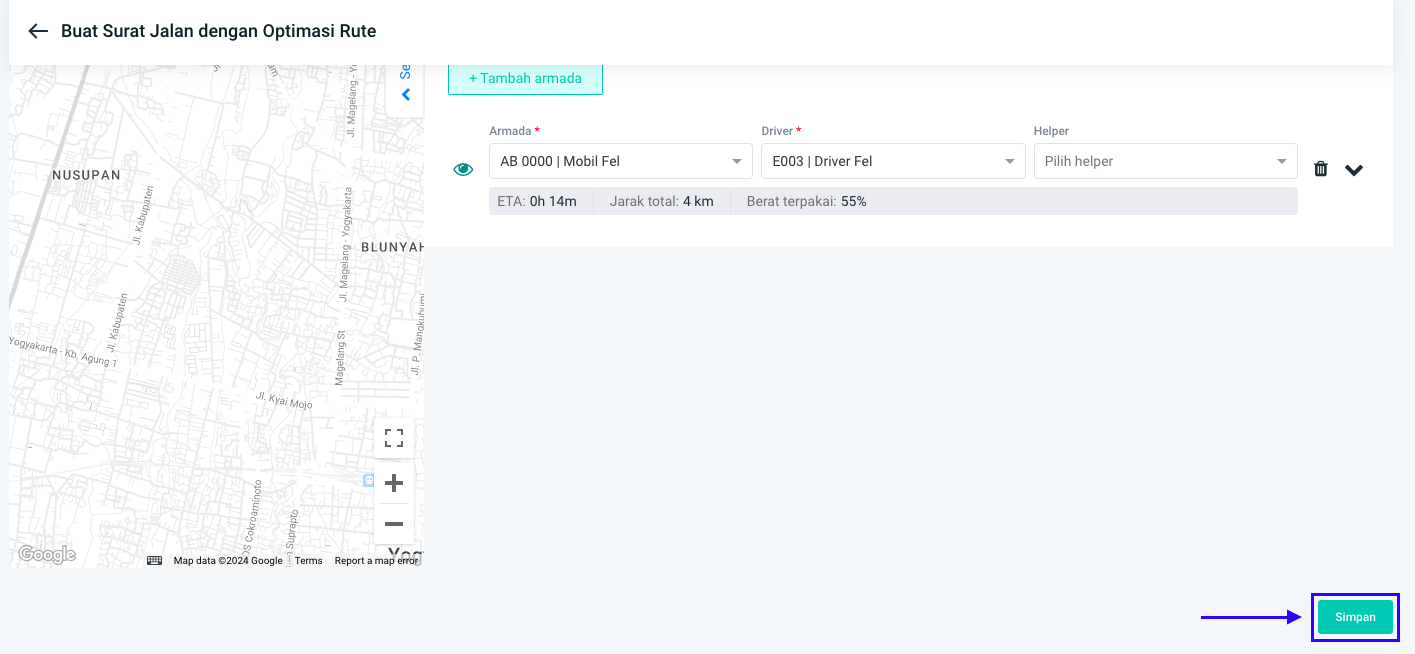
Task: Open the map Terms link
Action: [x=308, y=561]
